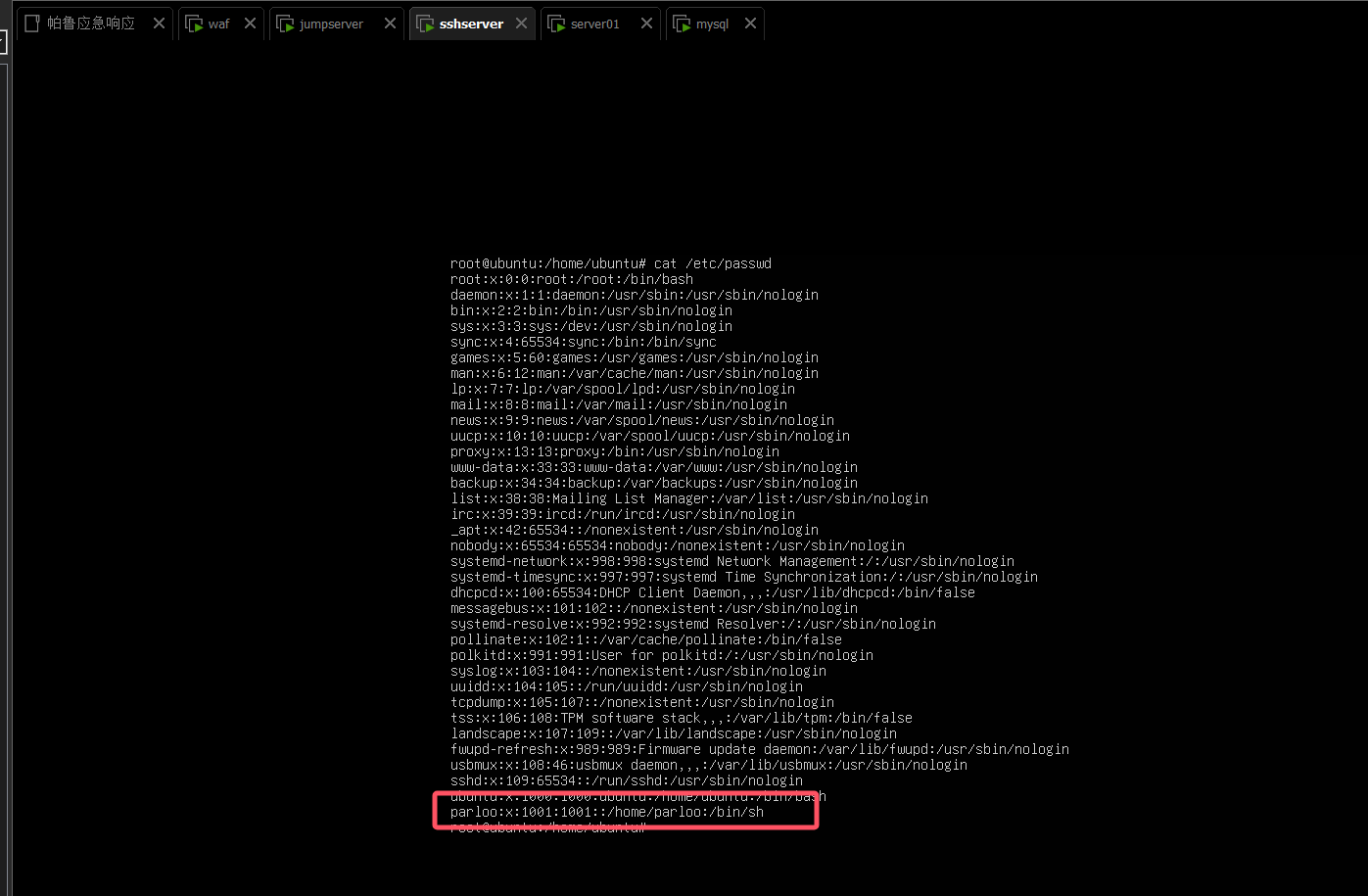Close the waf tab
Screen dimensions: 1368x896
(251, 24)
